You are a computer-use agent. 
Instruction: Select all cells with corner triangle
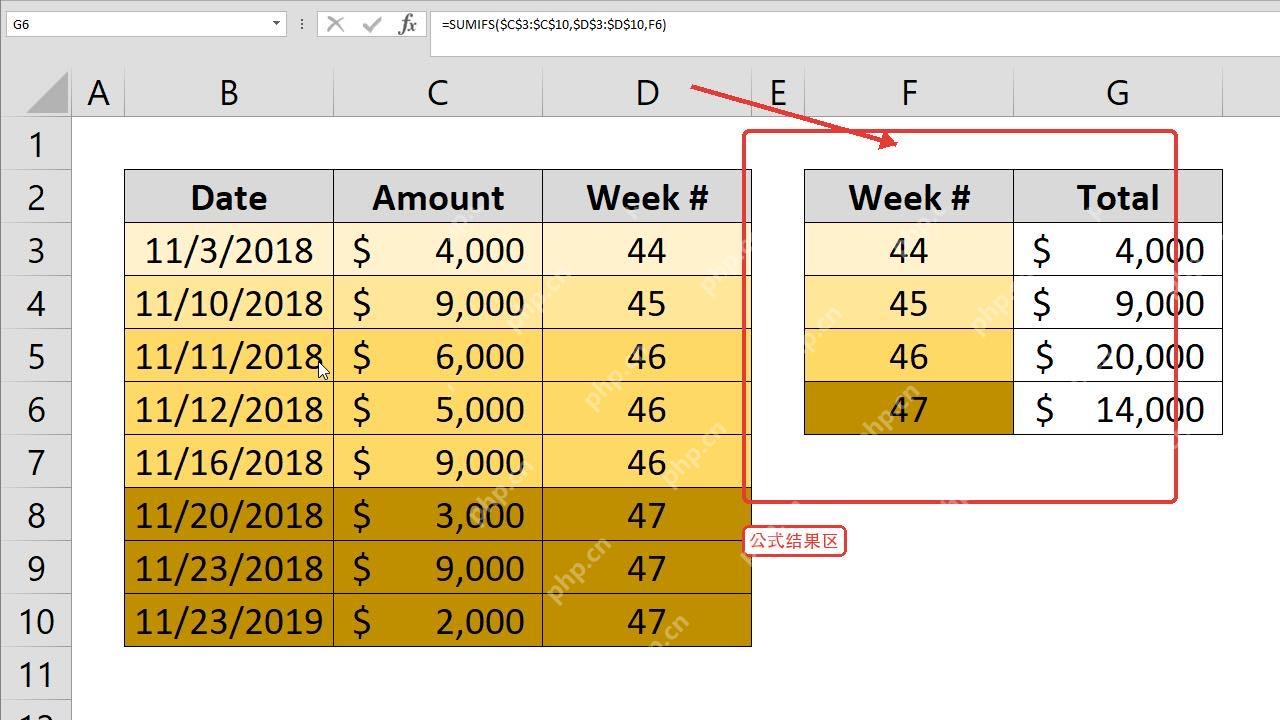(47, 93)
